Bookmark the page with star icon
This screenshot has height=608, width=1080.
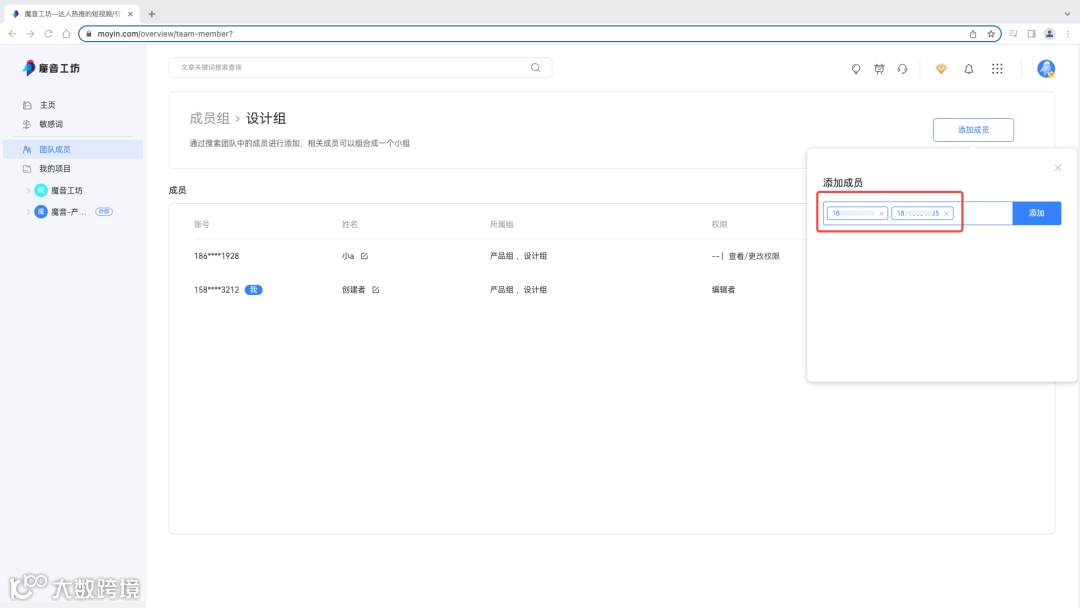click(x=990, y=34)
